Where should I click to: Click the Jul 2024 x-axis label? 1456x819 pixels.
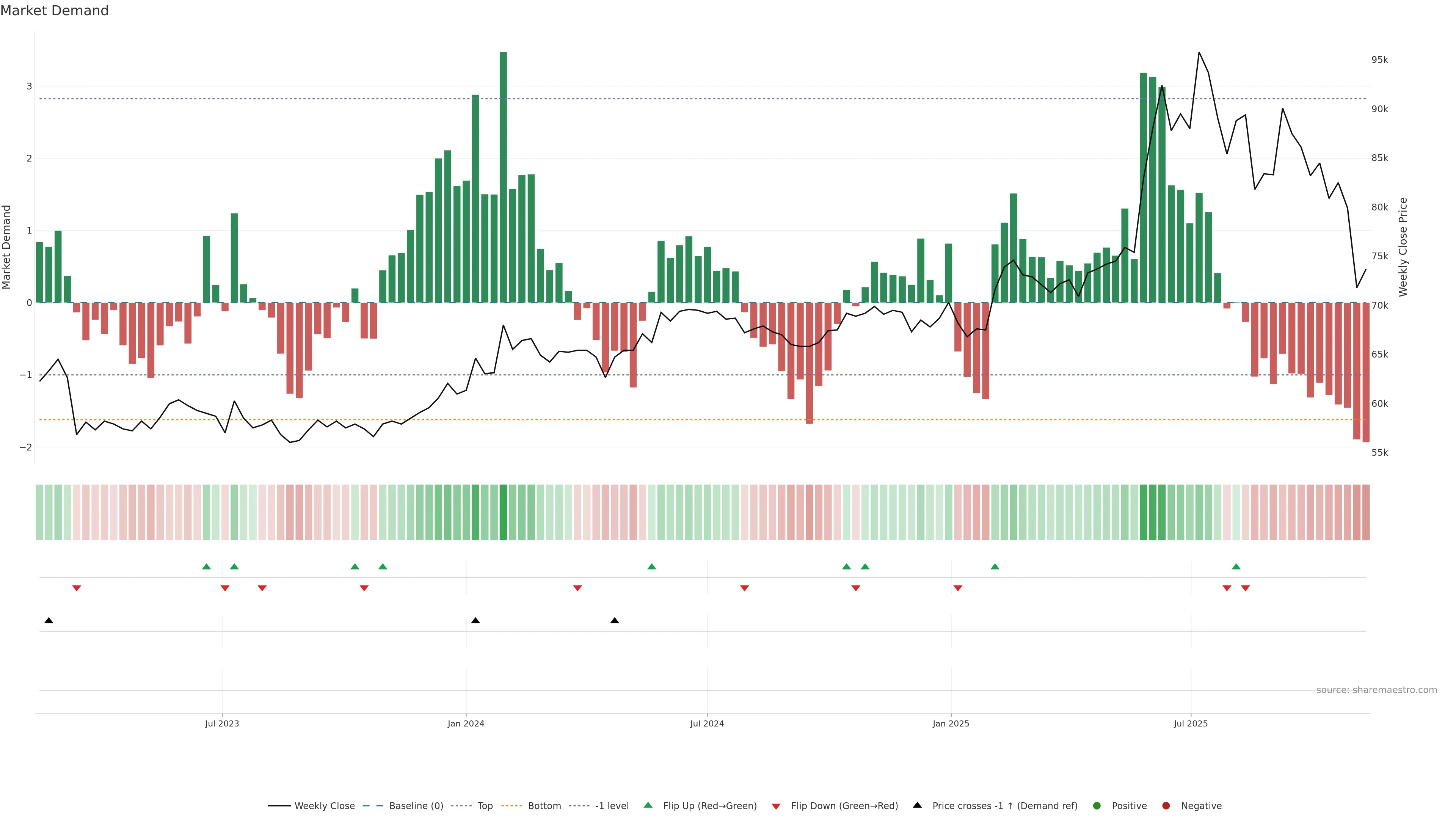click(706, 723)
